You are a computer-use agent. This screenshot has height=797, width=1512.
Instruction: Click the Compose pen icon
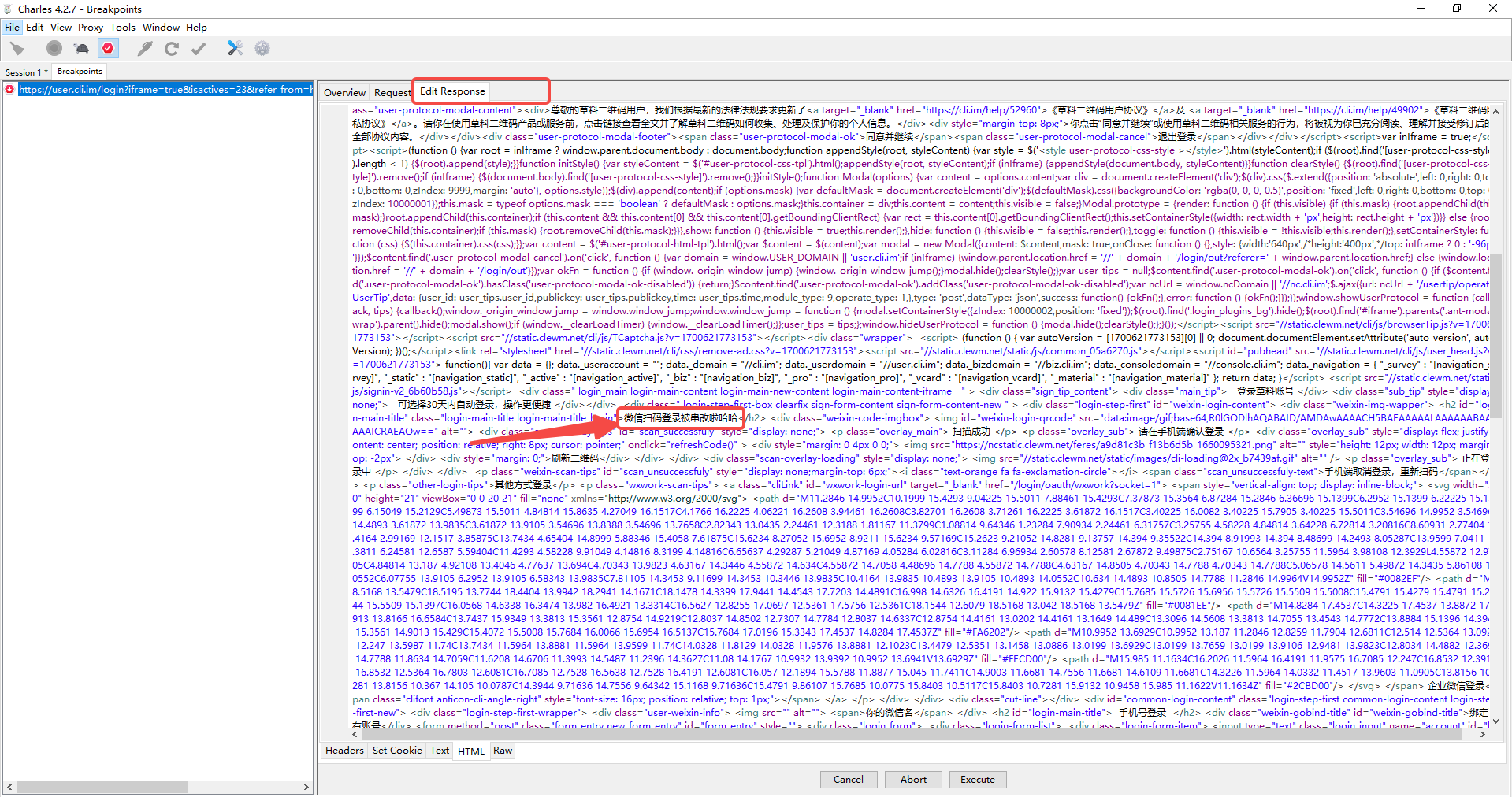145,48
